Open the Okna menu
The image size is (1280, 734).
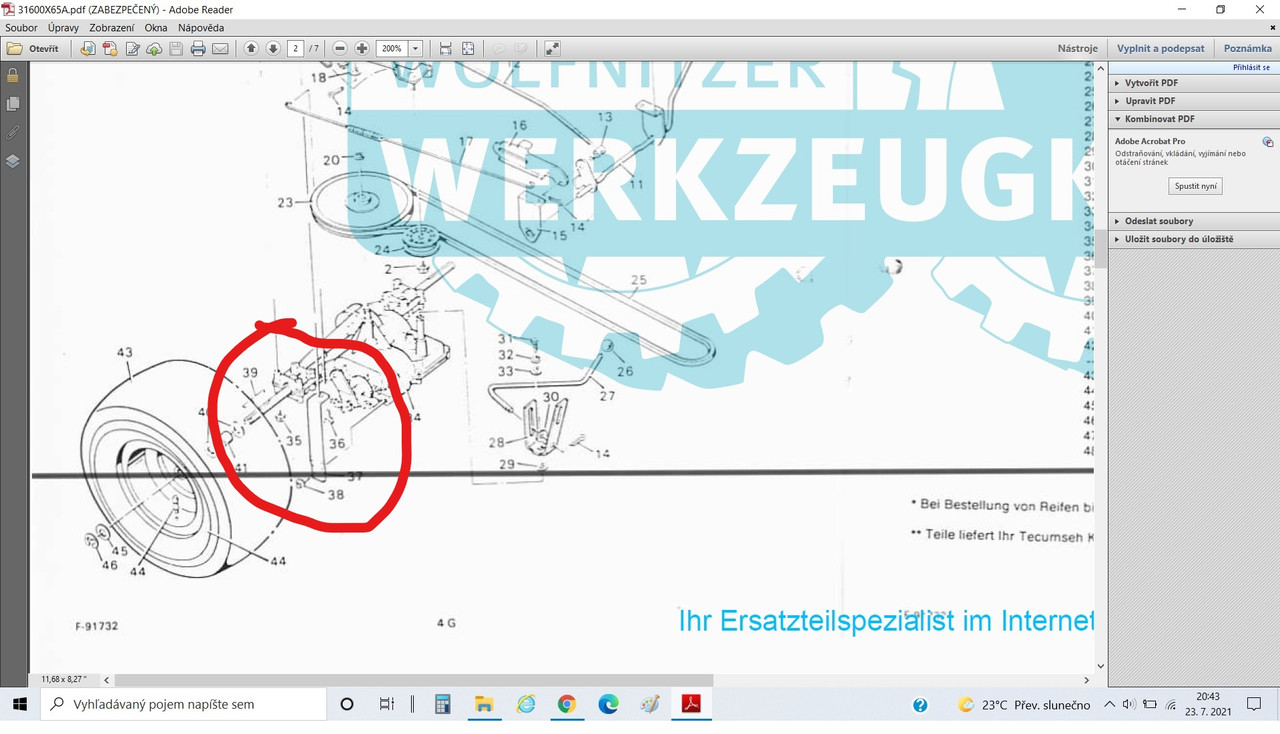155,28
